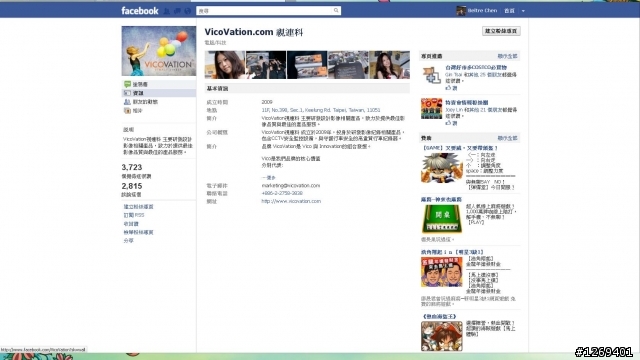Open the account dropdown arrow in header

click(523, 11)
